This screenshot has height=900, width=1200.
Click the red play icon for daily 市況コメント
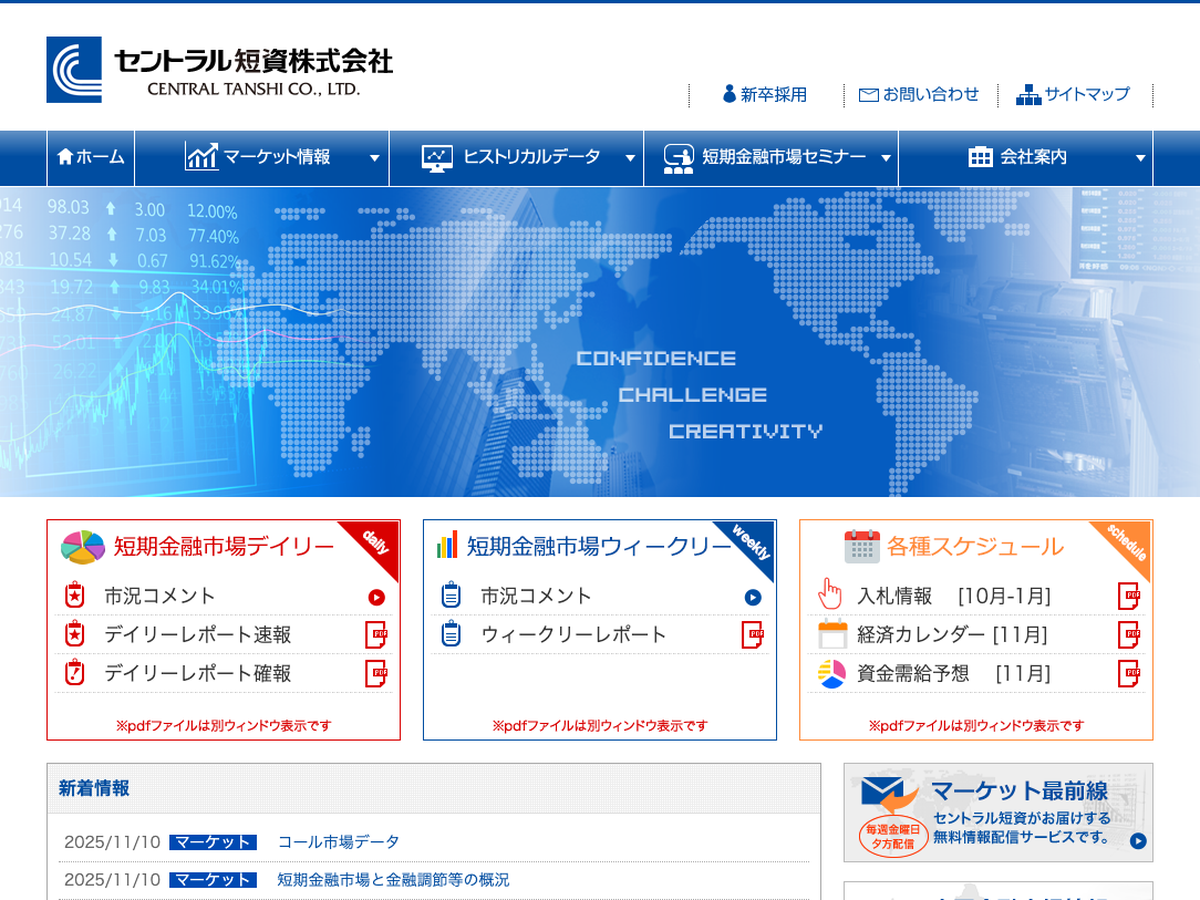coord(376,597)
